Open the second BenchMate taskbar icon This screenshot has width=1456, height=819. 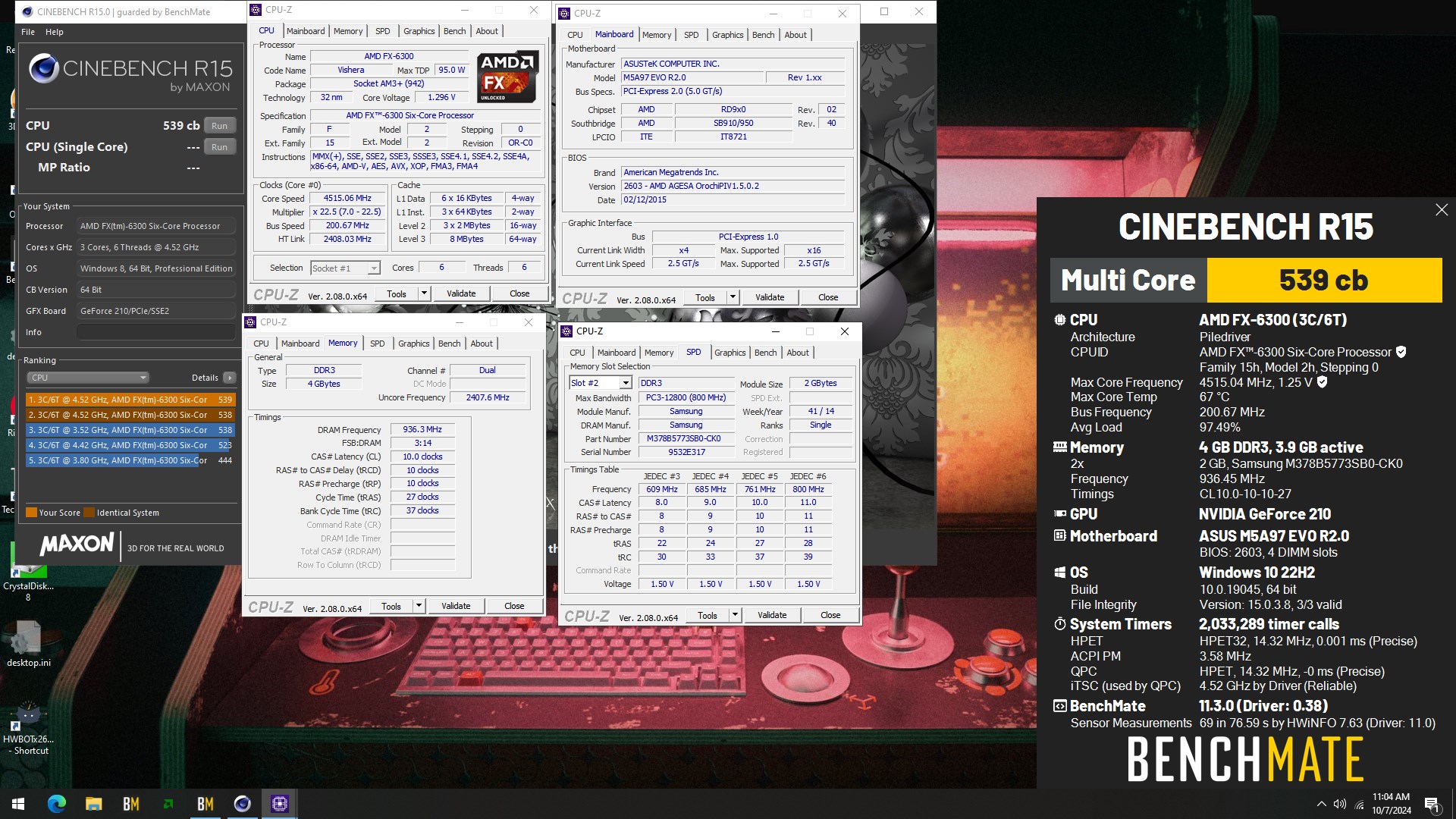pos(206,804)
